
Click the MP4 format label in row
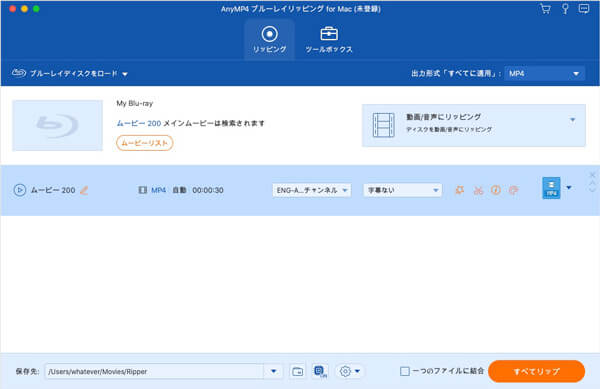coord(158,190)
